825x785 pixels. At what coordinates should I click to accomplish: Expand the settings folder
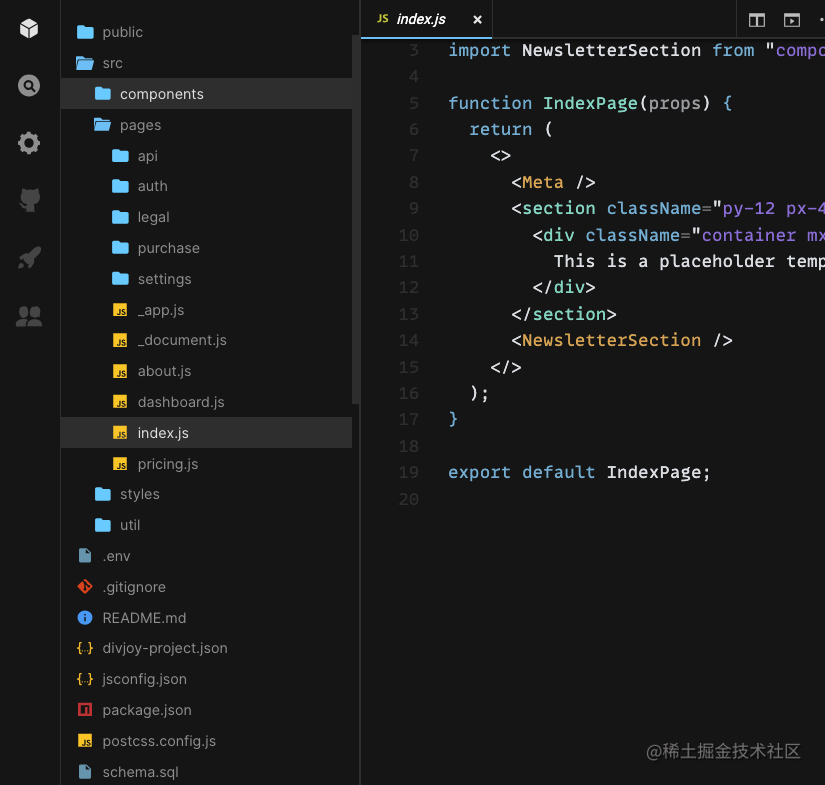coord(206,279)
